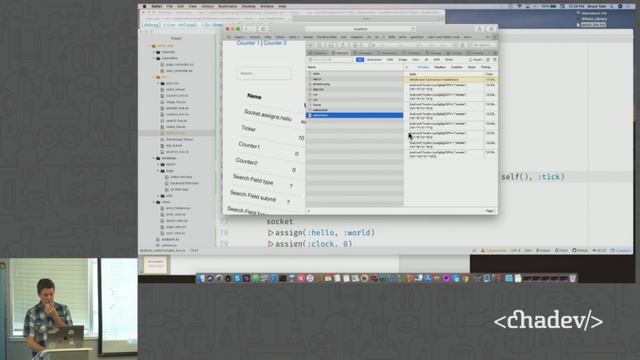The width and height of the screenshot is (640, 360).
Task: Open the Cookies detail tab
Action: [457, 67]
